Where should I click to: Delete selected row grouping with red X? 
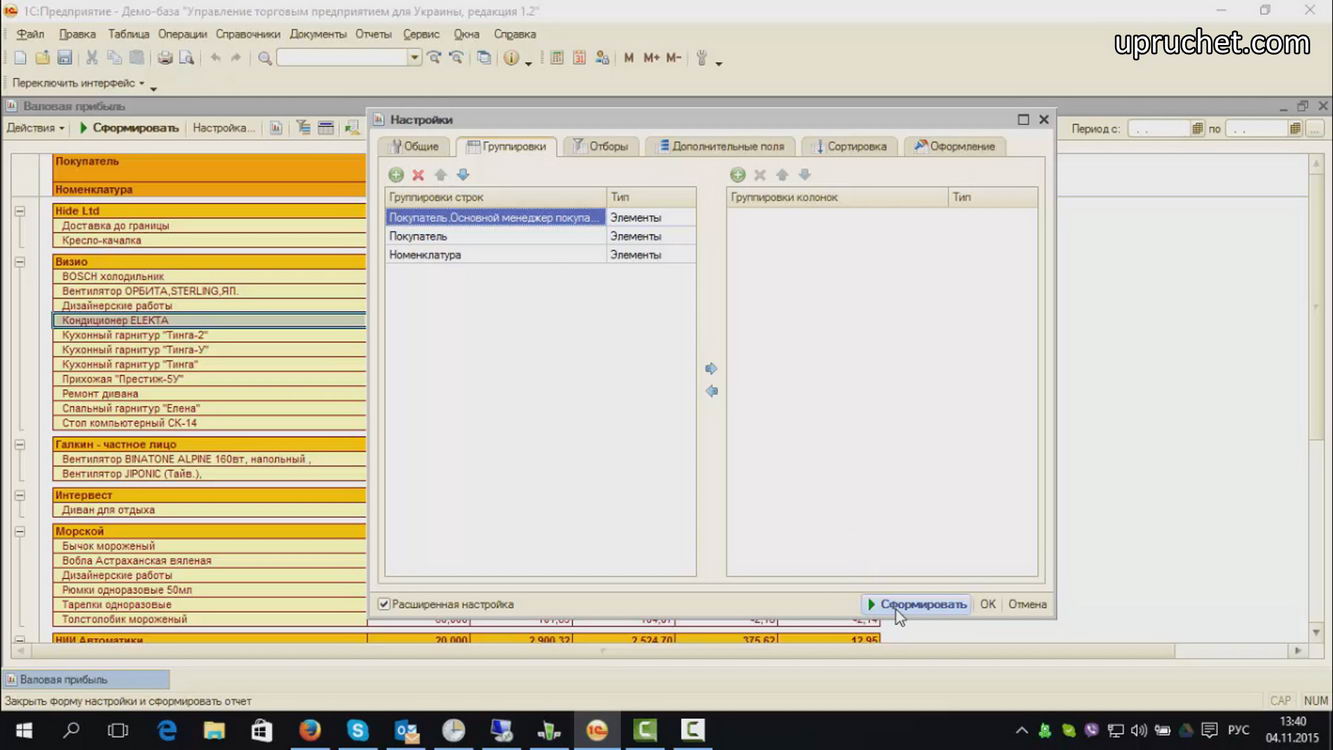[418, 175]
